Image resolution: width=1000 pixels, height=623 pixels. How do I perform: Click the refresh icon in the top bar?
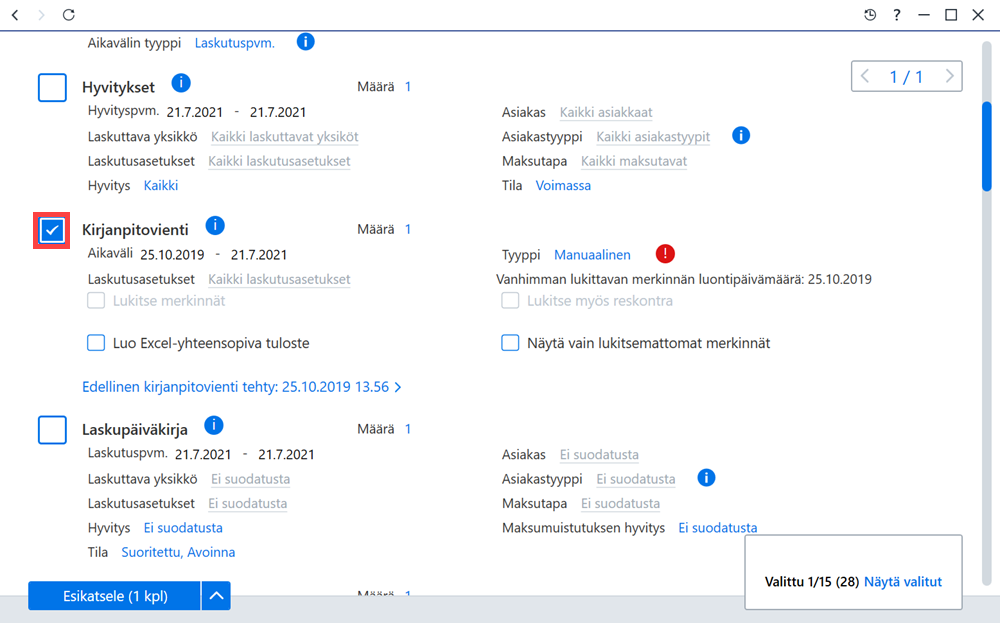coord(68,15)
